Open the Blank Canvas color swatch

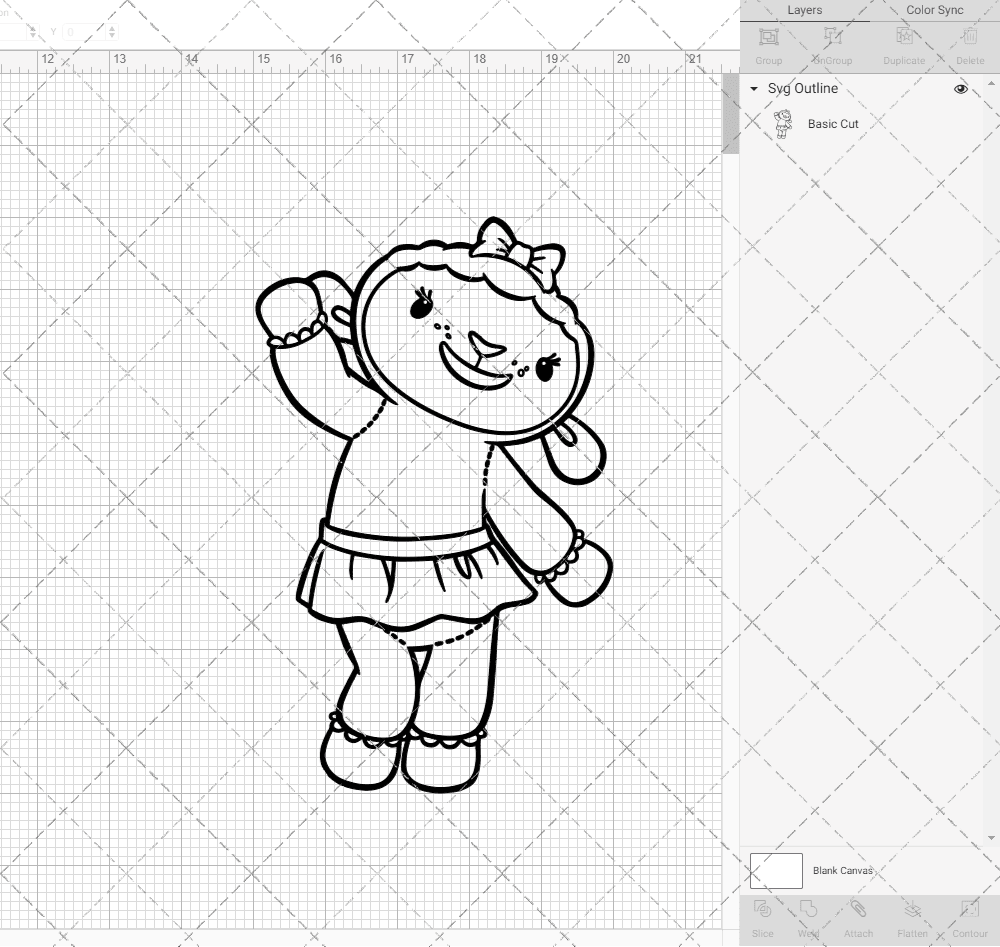775,870
